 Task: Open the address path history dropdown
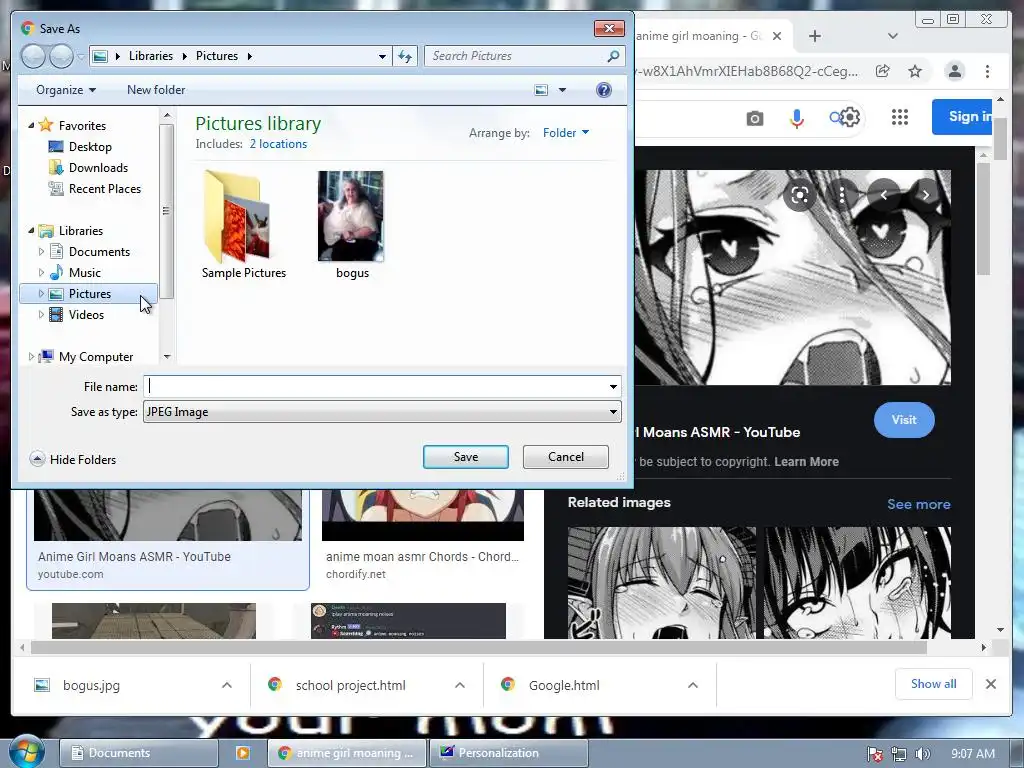(382, 56)
